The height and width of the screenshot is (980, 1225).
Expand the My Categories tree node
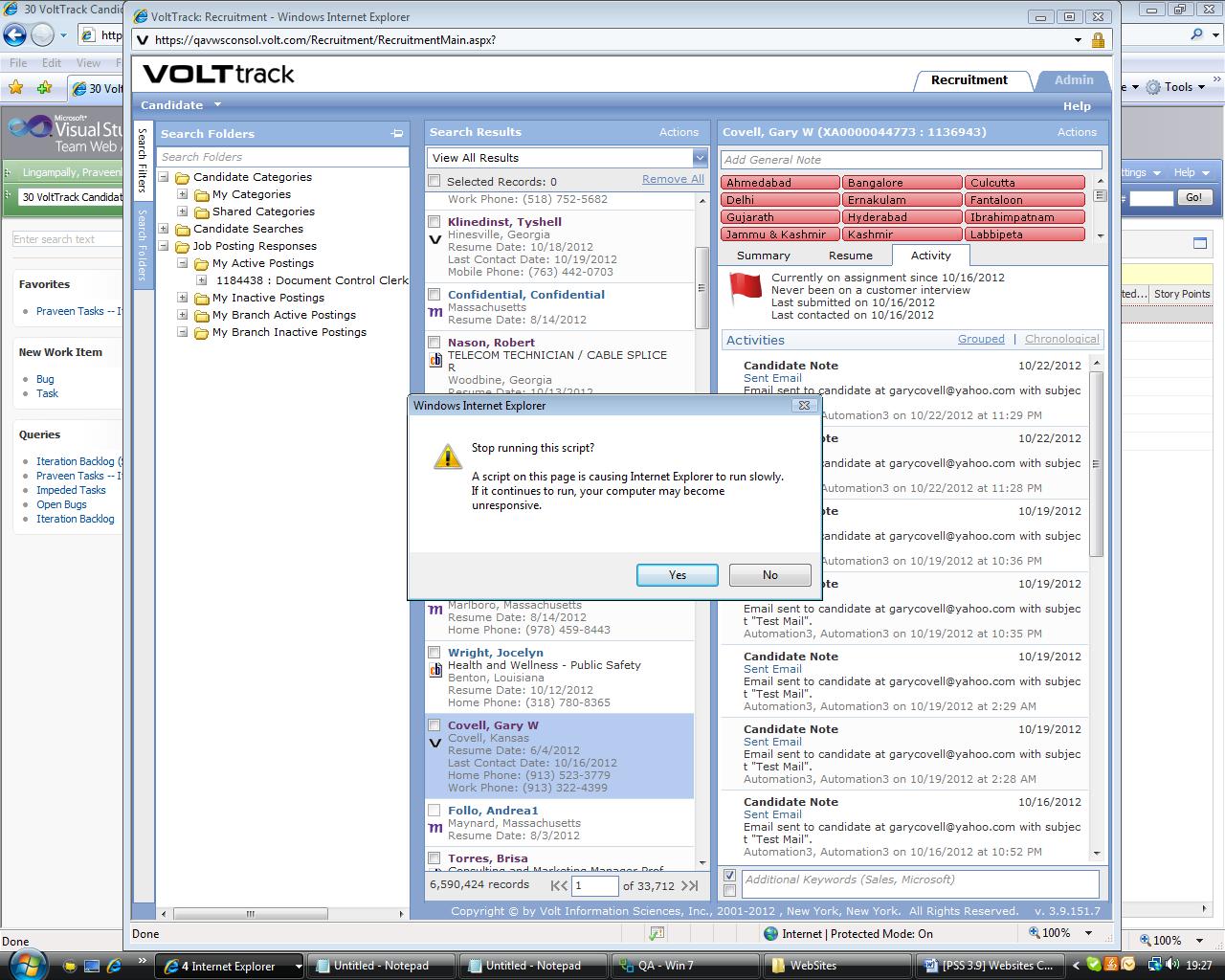coord(183,194)
